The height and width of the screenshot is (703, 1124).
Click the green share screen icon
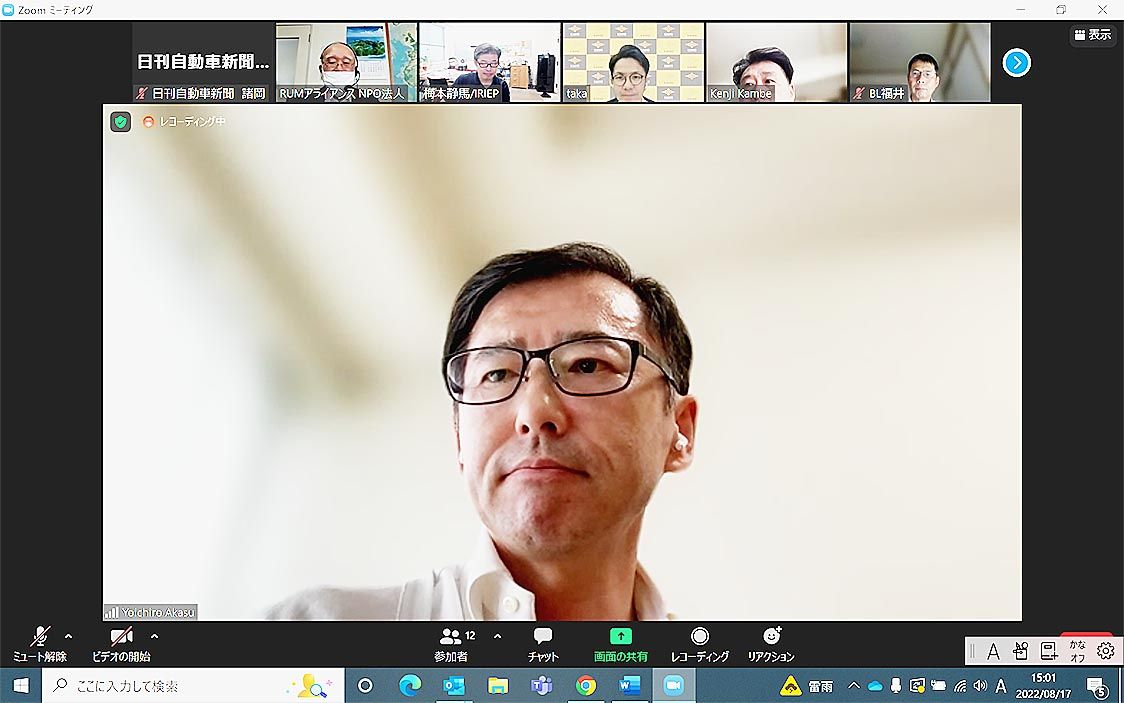click(x=620, y=636)
